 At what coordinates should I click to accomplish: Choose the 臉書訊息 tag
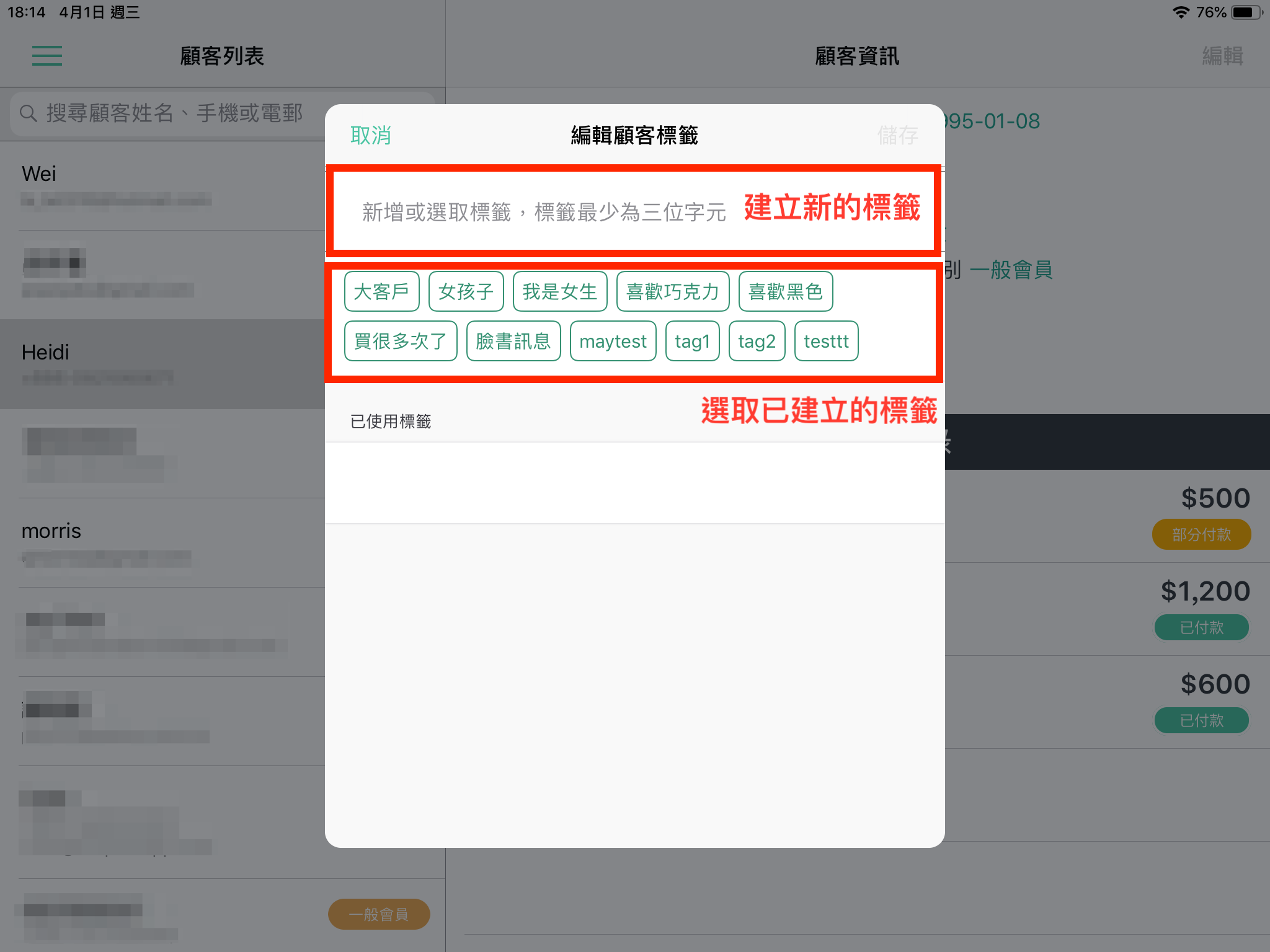click(x=513, y=341)
